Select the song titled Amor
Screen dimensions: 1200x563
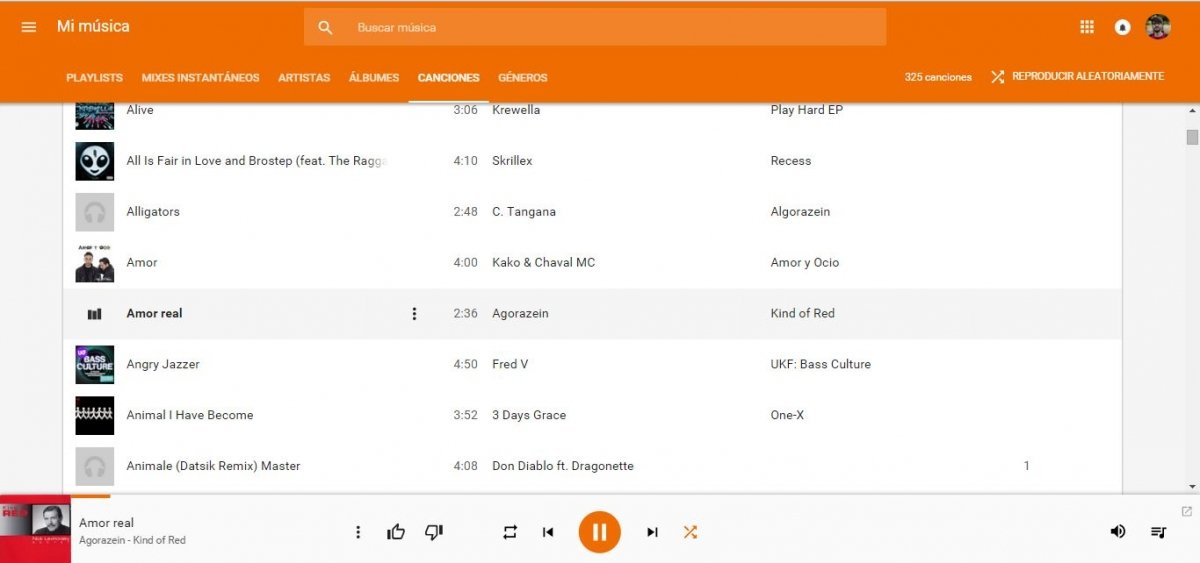click(x=142, y=263)
